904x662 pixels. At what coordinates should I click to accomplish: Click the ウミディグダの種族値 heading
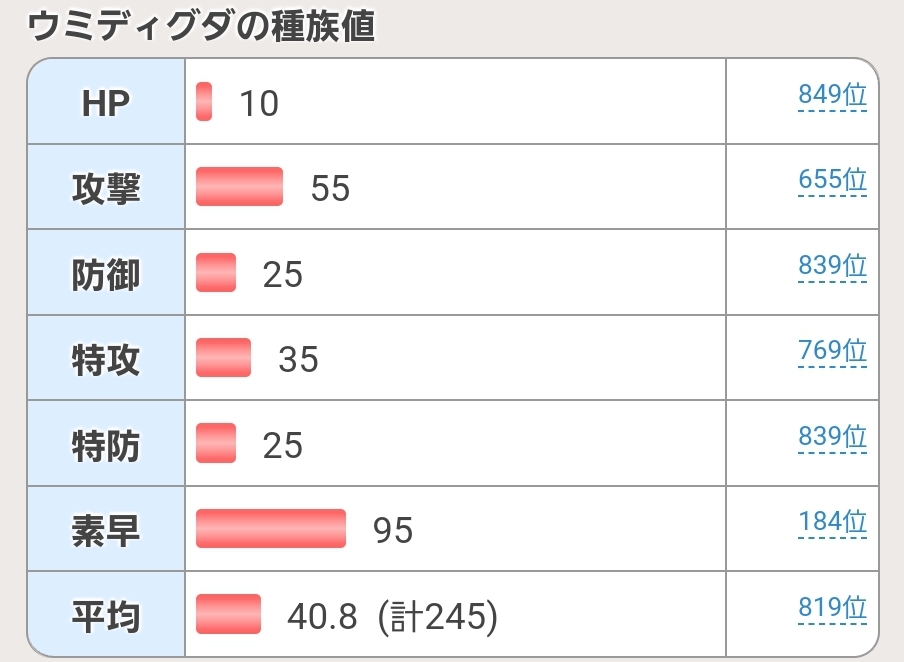(x=202, y=26)
